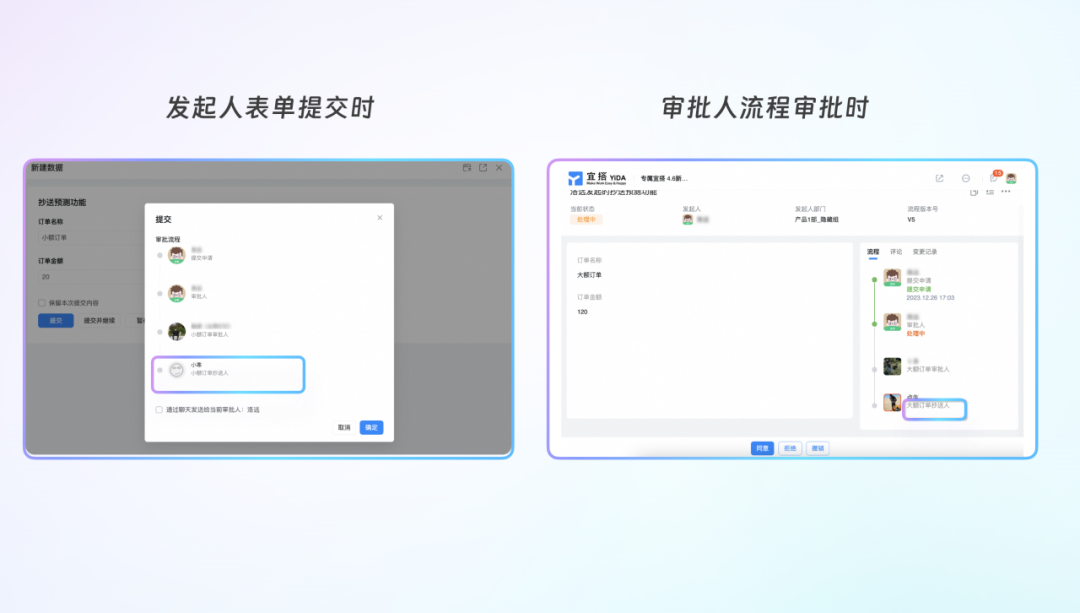The width and height of the screenshot is (1080, 613).
Task: Click the 拒绝 reject button
Action: pos(790,448)
